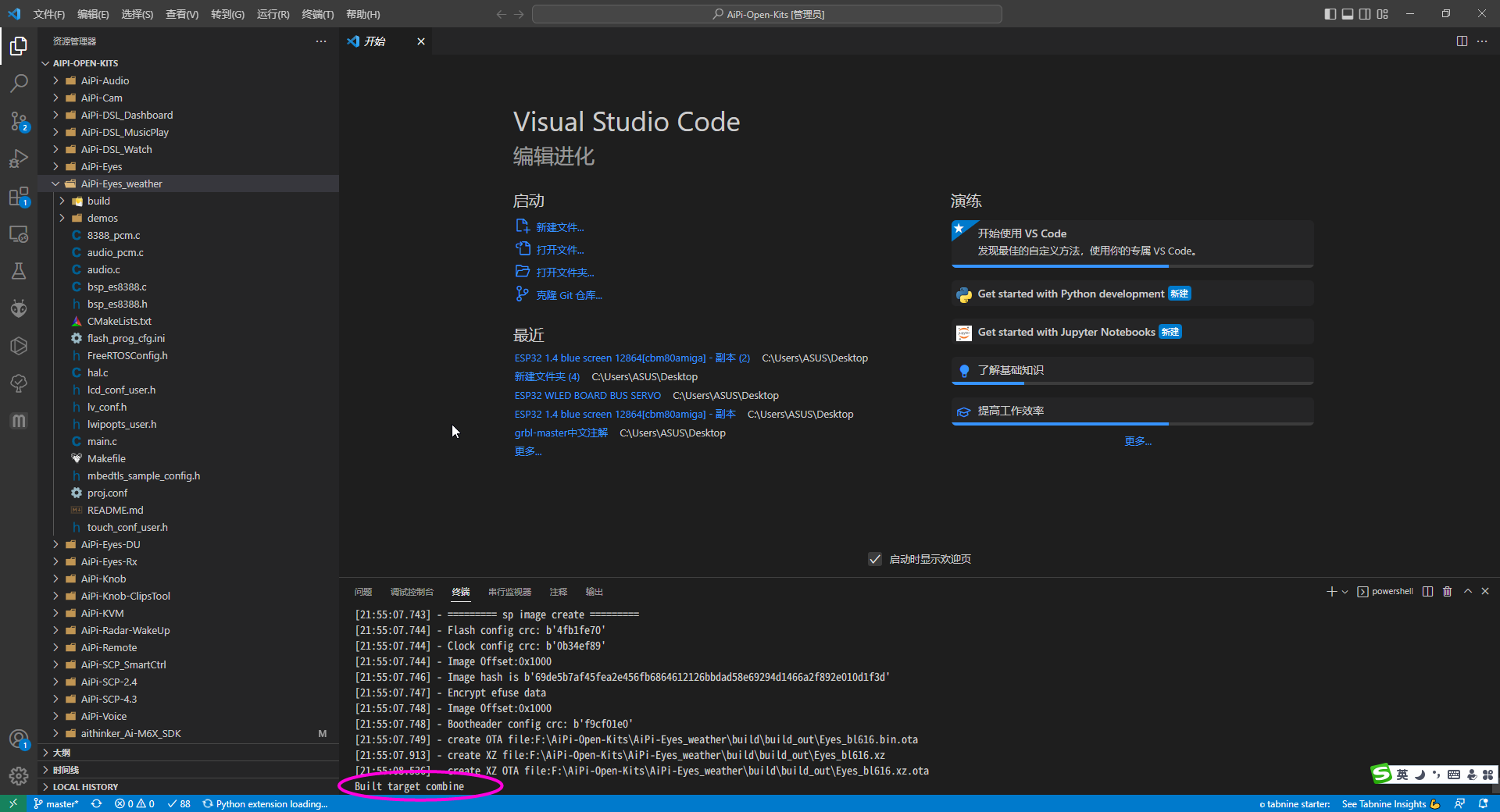Open CMakeLists.txt in the explorer
Viewport: 1500px width, 812px height.
click(x=188, y=321)
